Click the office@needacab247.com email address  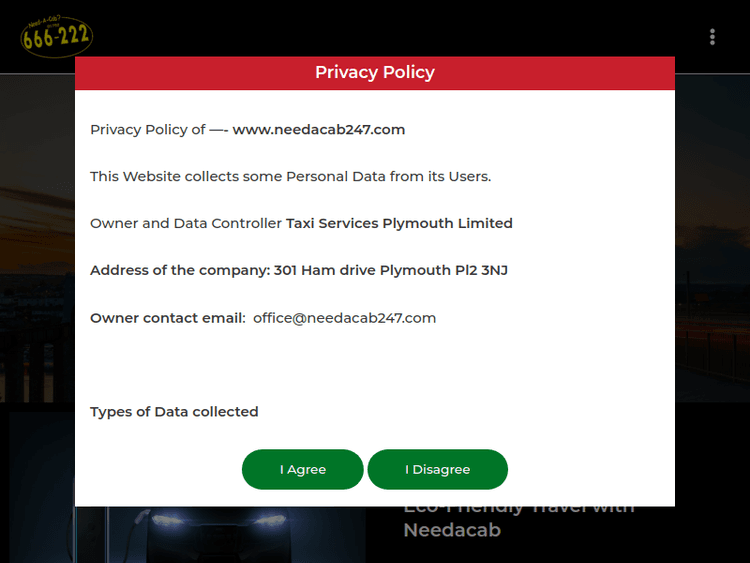tap(344, 318)
